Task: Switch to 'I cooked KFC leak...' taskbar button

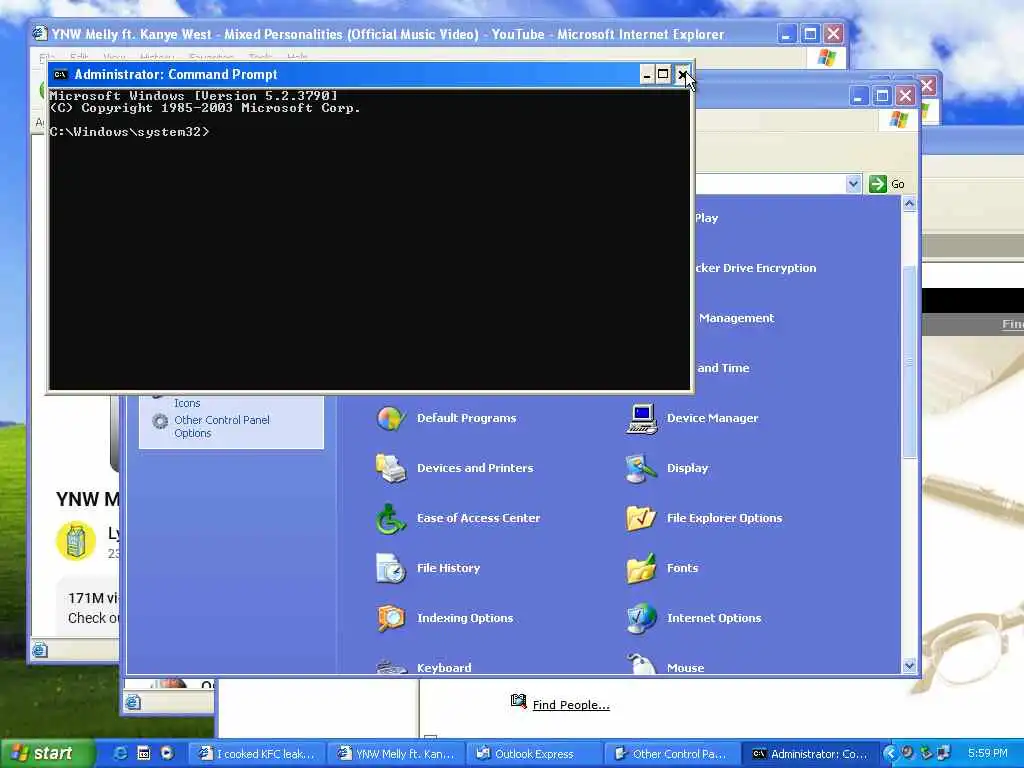Action: pyautogui.click(x=257, y=754)
